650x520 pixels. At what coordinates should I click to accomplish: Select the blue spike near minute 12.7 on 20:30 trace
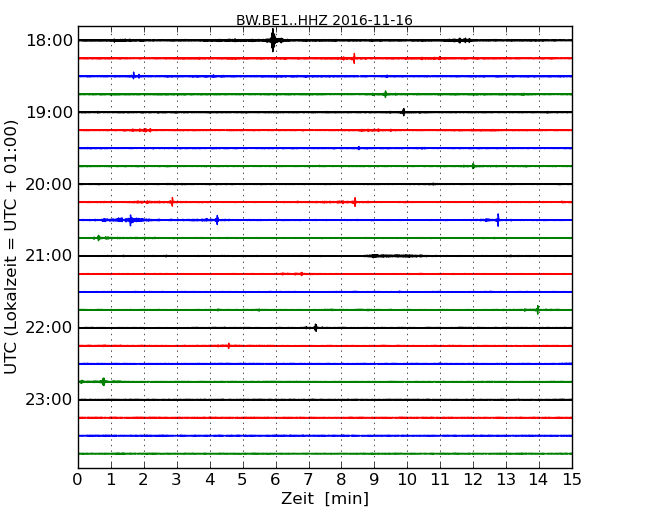(x=498, y=220)
